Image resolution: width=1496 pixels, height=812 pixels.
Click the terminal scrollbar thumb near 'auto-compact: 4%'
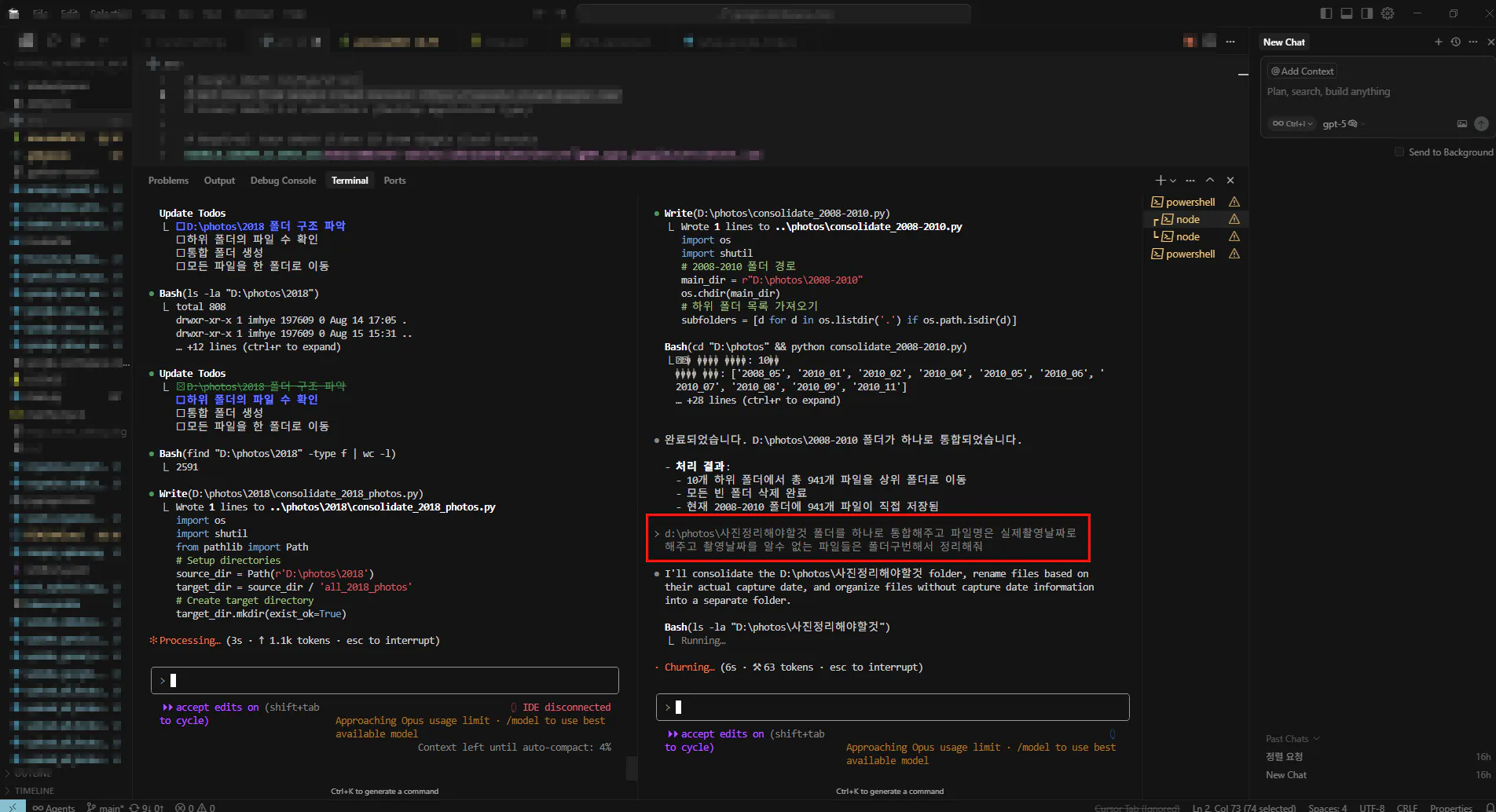coord(632,768)
